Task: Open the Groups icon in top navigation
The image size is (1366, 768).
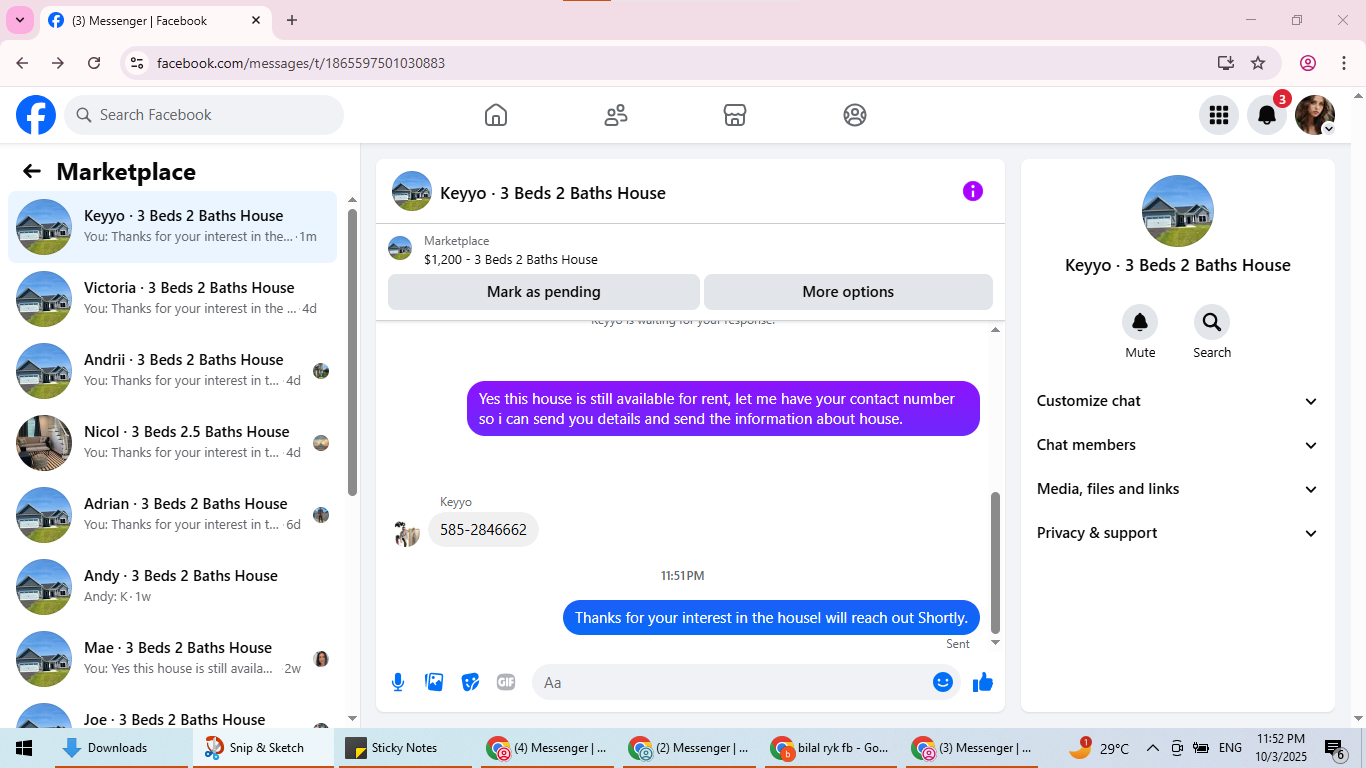Action: [x=855, y=115]
